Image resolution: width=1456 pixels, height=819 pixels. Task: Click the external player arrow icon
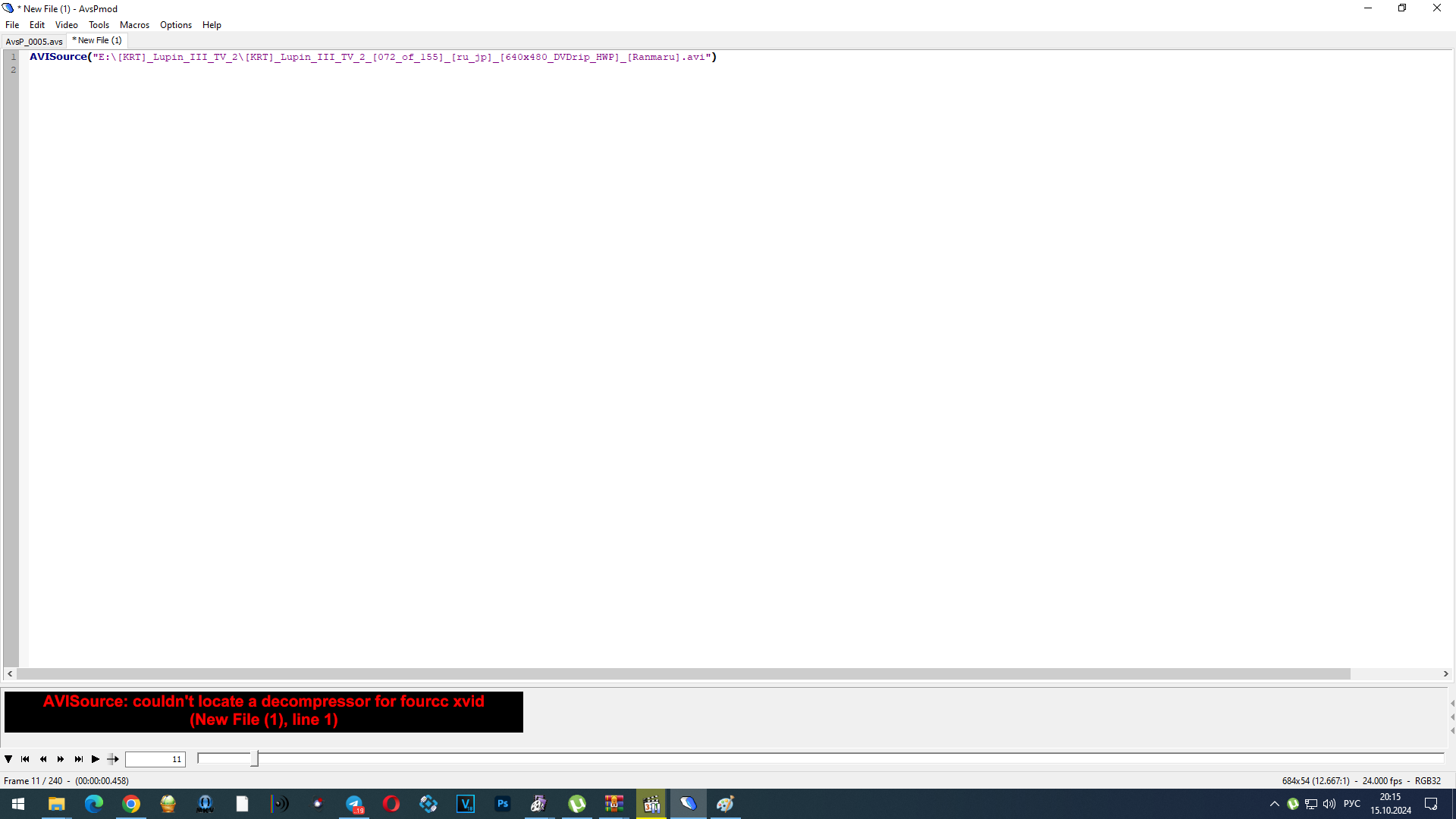tap(113, 759)
